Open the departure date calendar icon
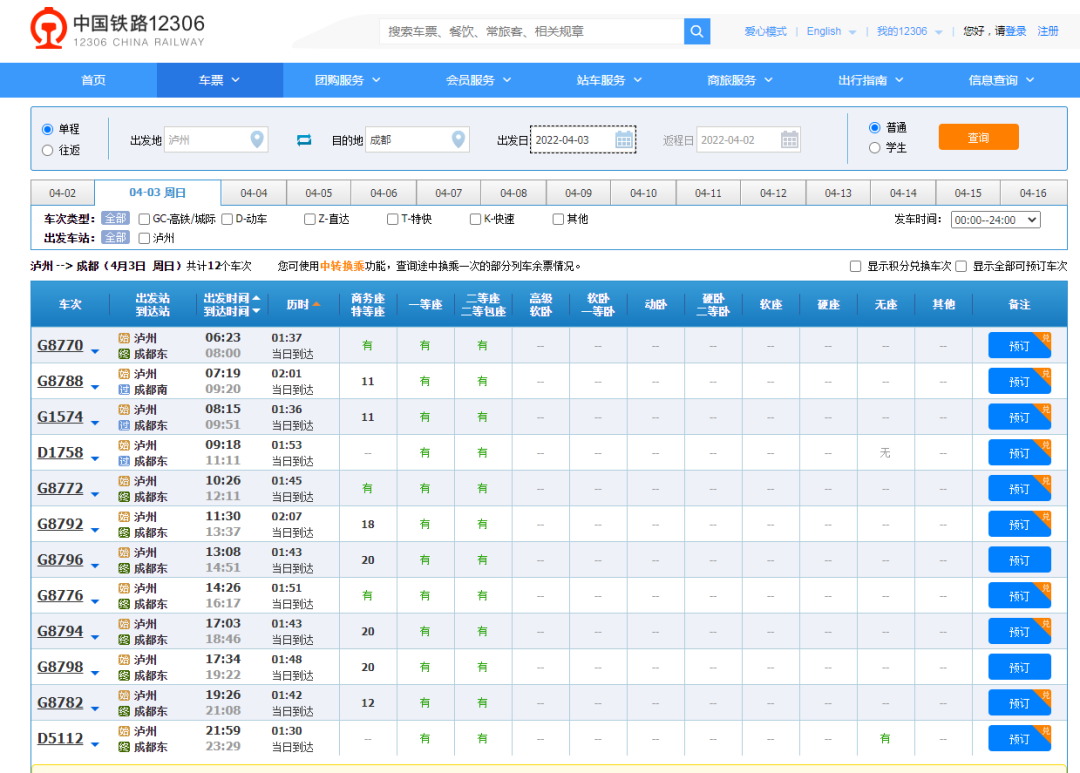This screenshot has width=1080, height=773. pos(625,140)
